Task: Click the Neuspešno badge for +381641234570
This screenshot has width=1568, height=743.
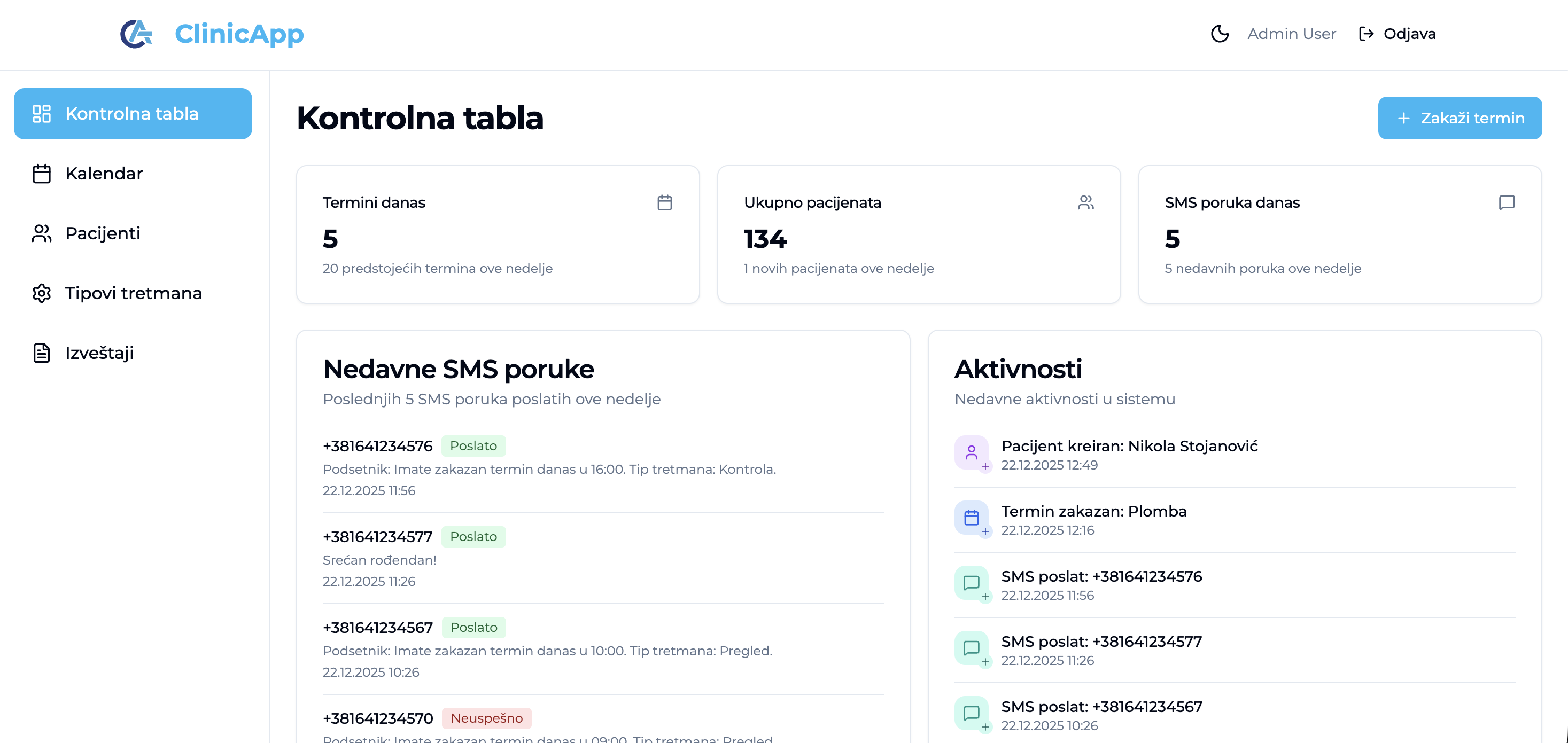Action: tap(486, 718)
